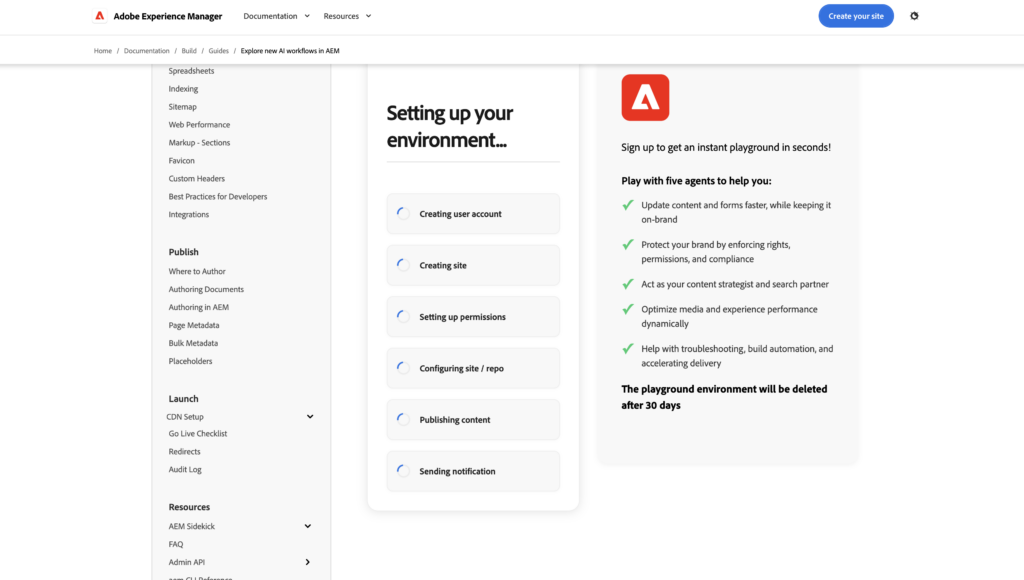Open the Resources dropdown in the header
The width and height of the screenshot is (1024, 580).
(347, 16)
